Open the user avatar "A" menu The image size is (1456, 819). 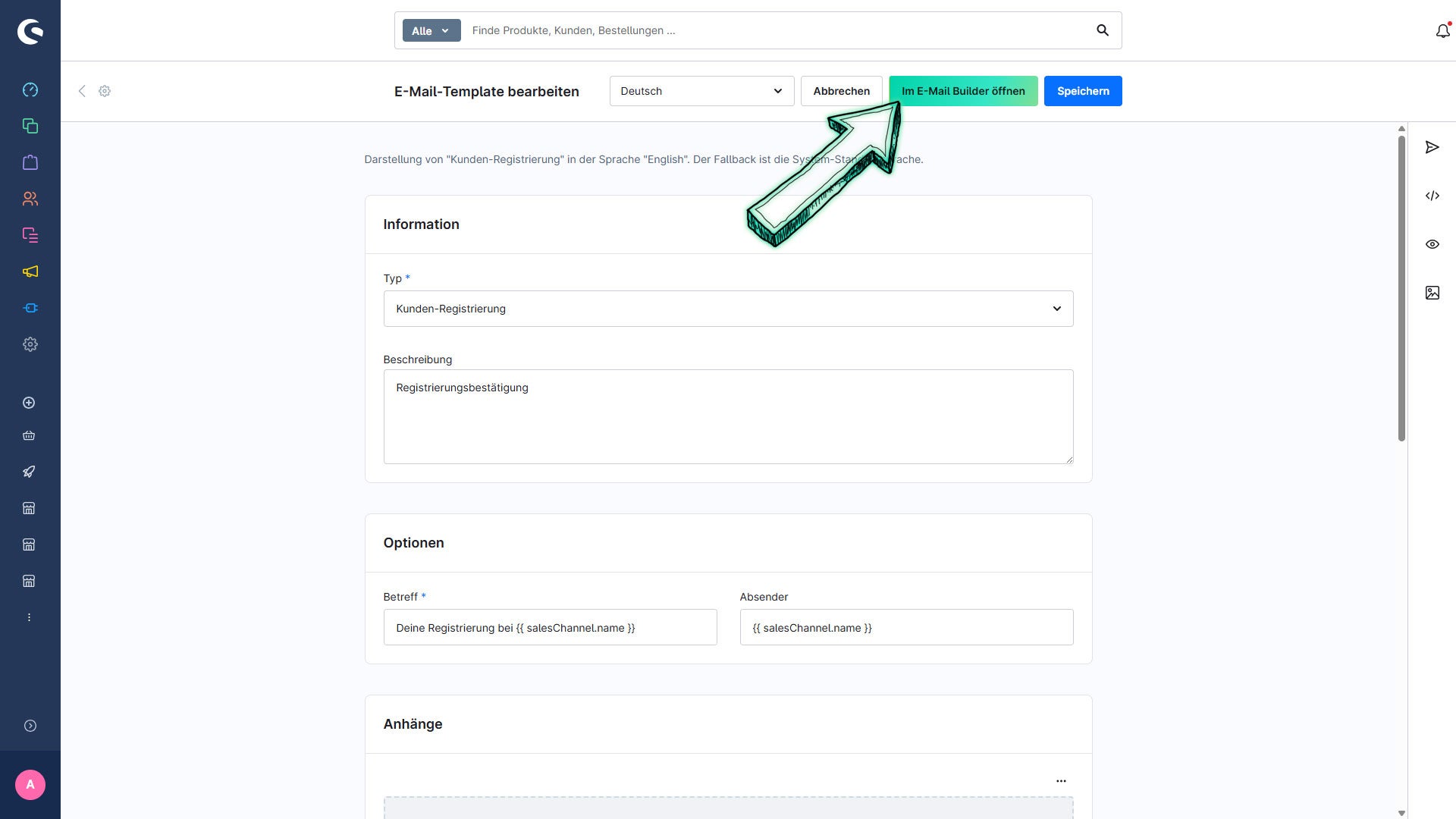(30, 785)
